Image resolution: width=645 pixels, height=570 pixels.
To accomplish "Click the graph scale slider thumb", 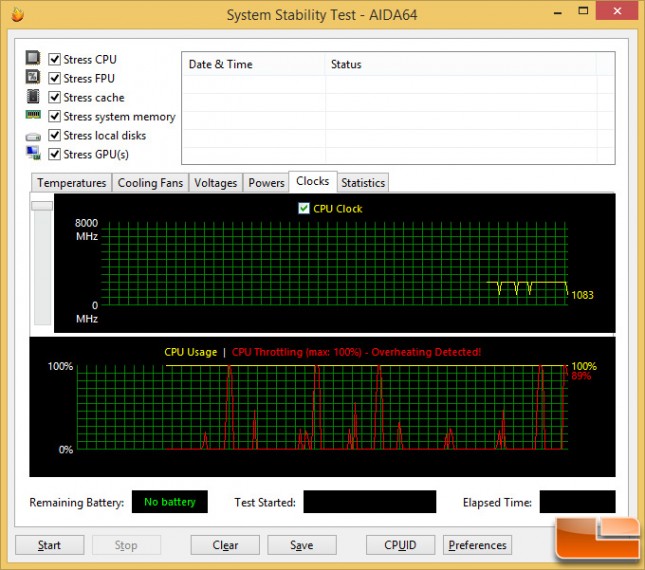I will (42, 206).
